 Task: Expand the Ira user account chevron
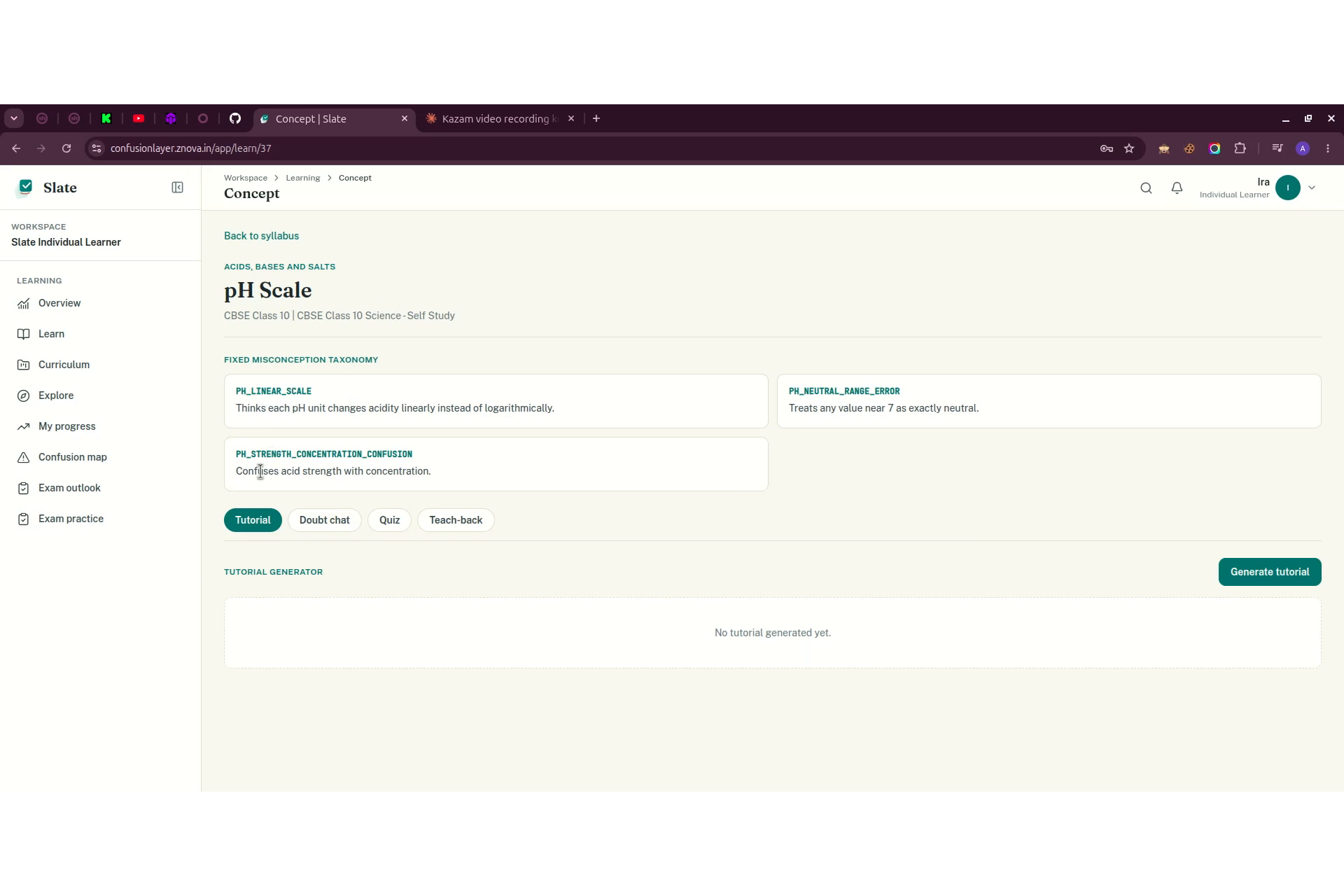click(x=1312, y=188)
